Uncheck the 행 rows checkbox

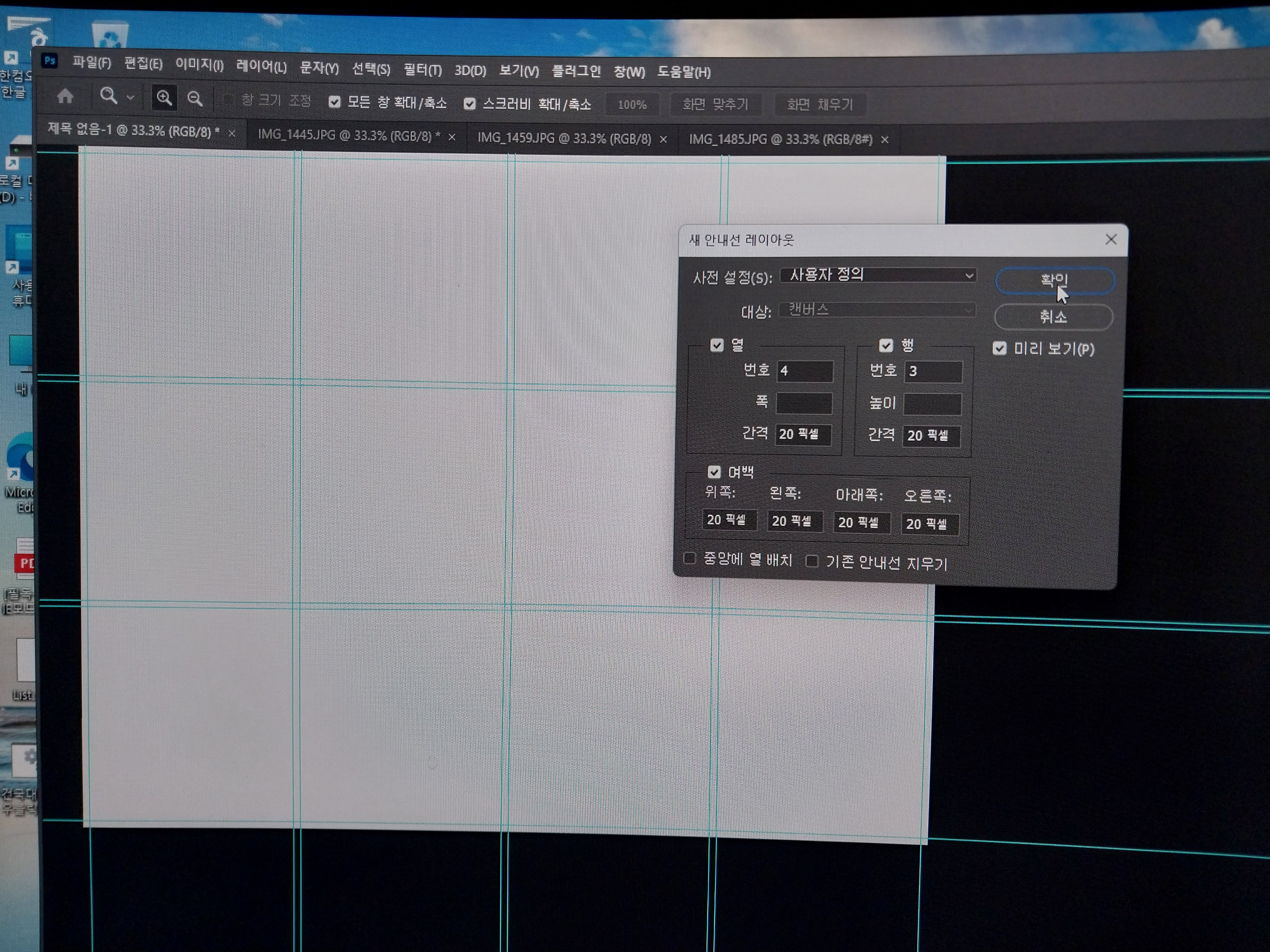[x=886, y=345]
